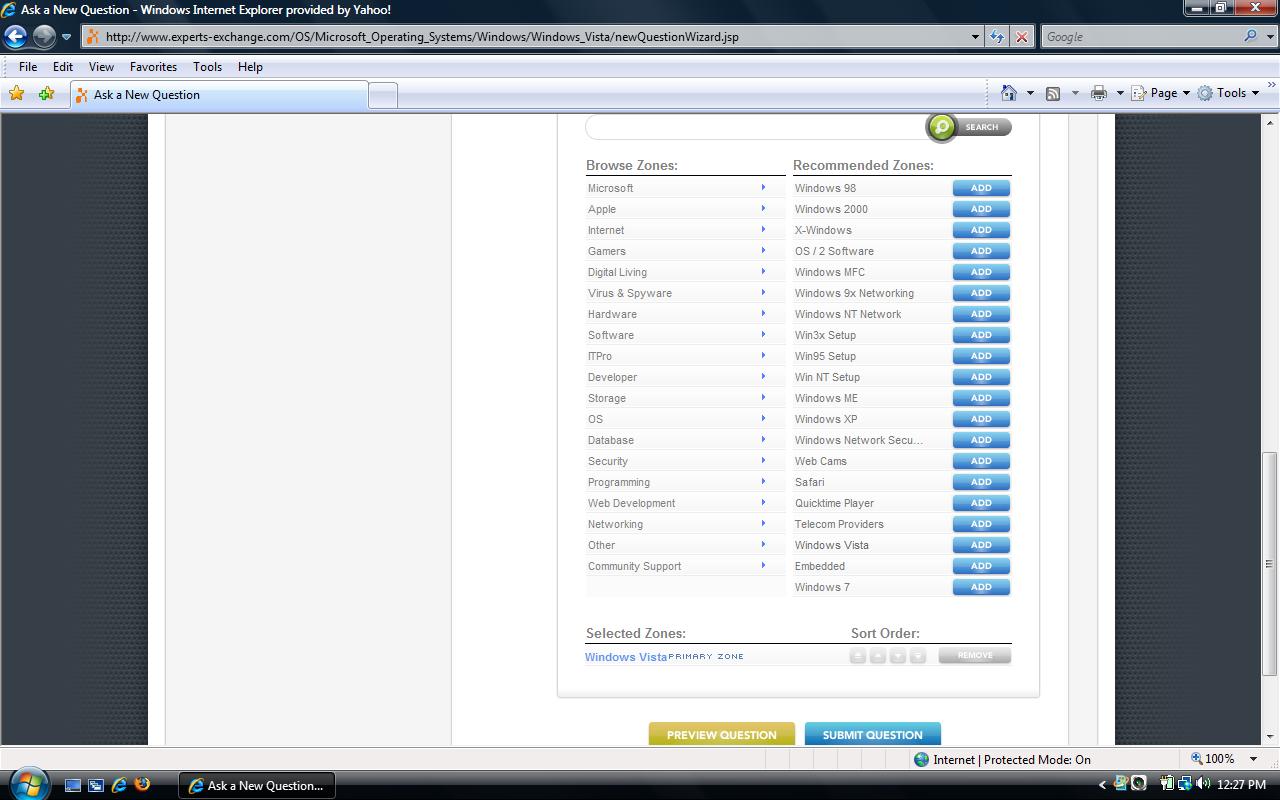Move zone down one in sort order
The height and width of the screenshot is (800, 1280).
898,656
